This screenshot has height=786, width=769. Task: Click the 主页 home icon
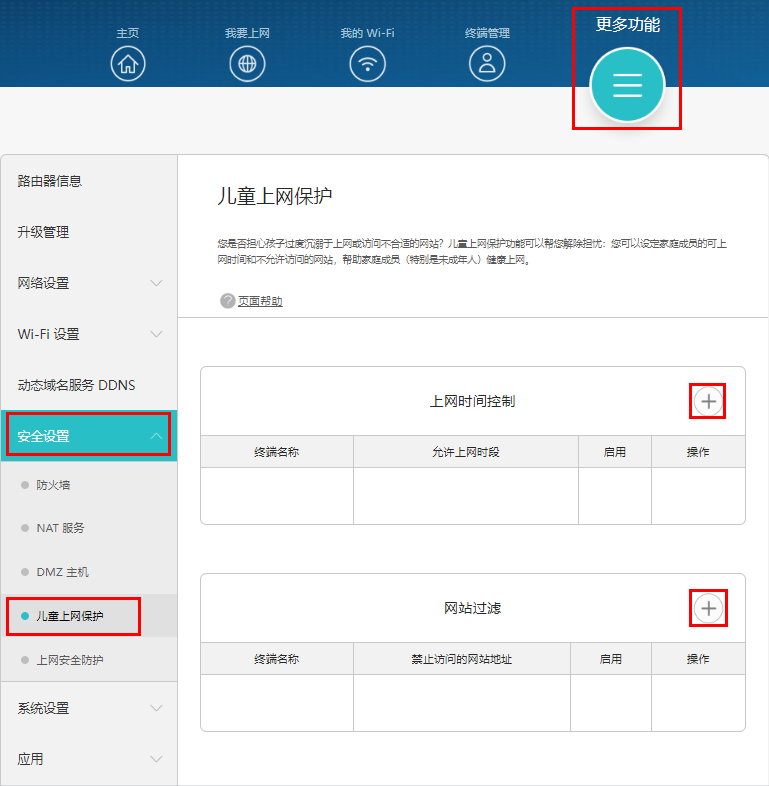(128, 63)
